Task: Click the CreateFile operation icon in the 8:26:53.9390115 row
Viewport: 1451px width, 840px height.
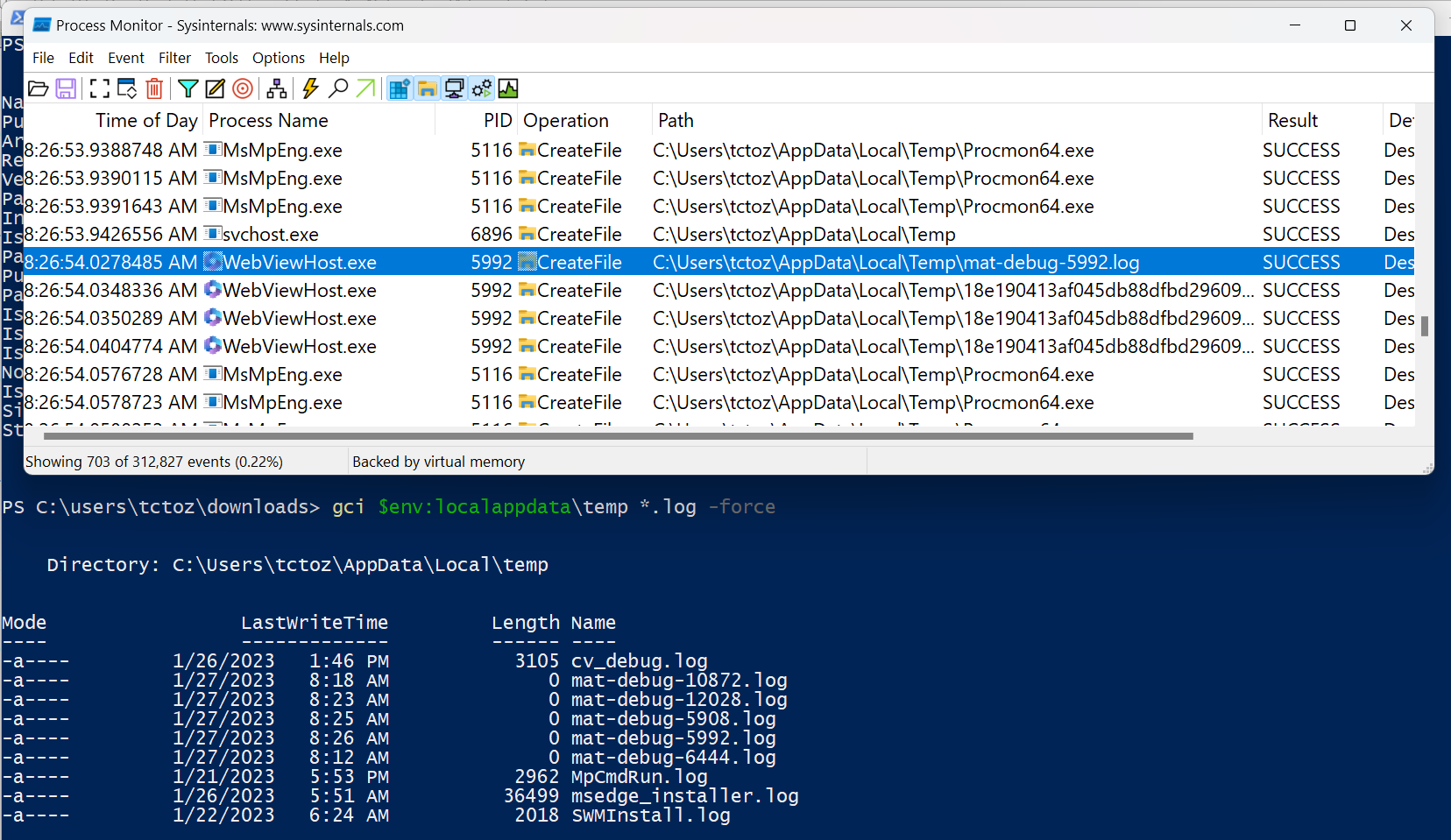Action: click(x=527, y=178)
